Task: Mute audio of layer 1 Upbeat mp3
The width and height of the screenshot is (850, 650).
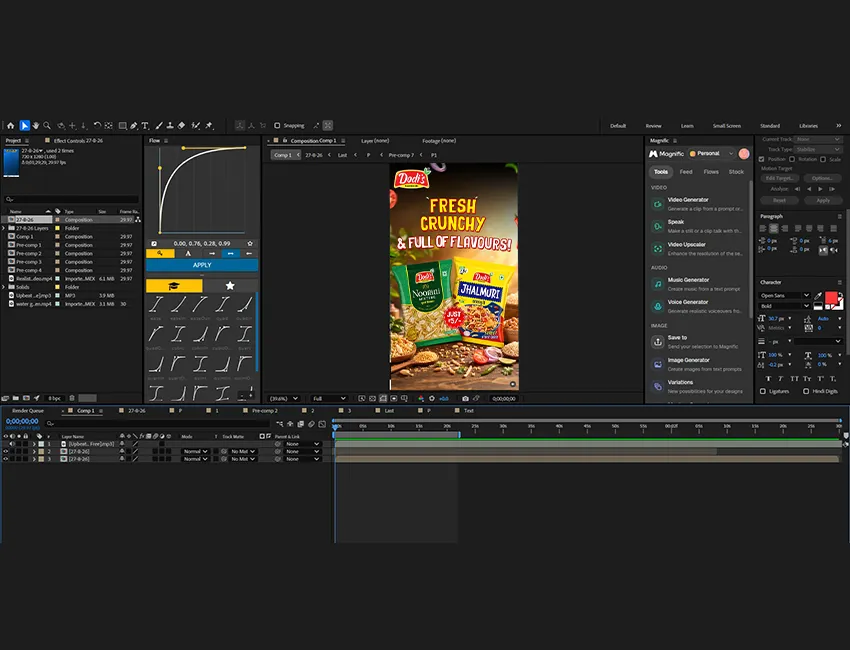Action: pyautogui.click(x=12, y=443)
